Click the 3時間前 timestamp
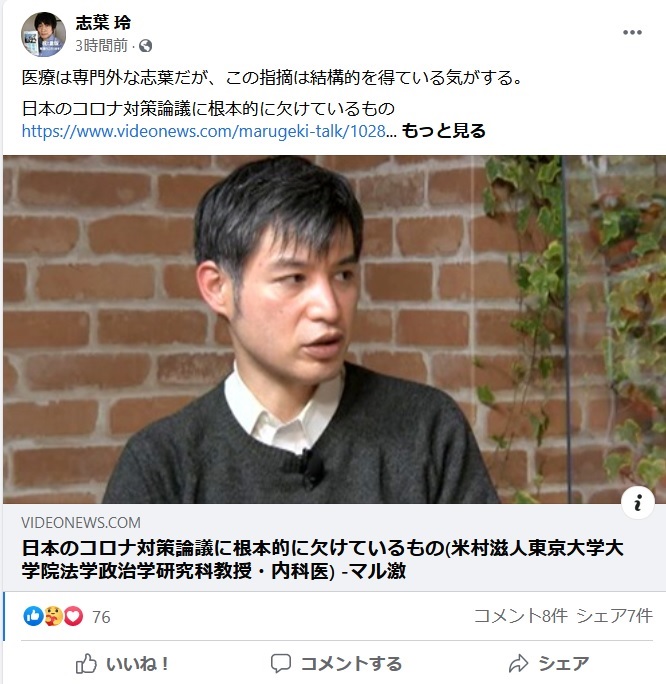The width and height of the screenshot is (666, 684). 101,46
